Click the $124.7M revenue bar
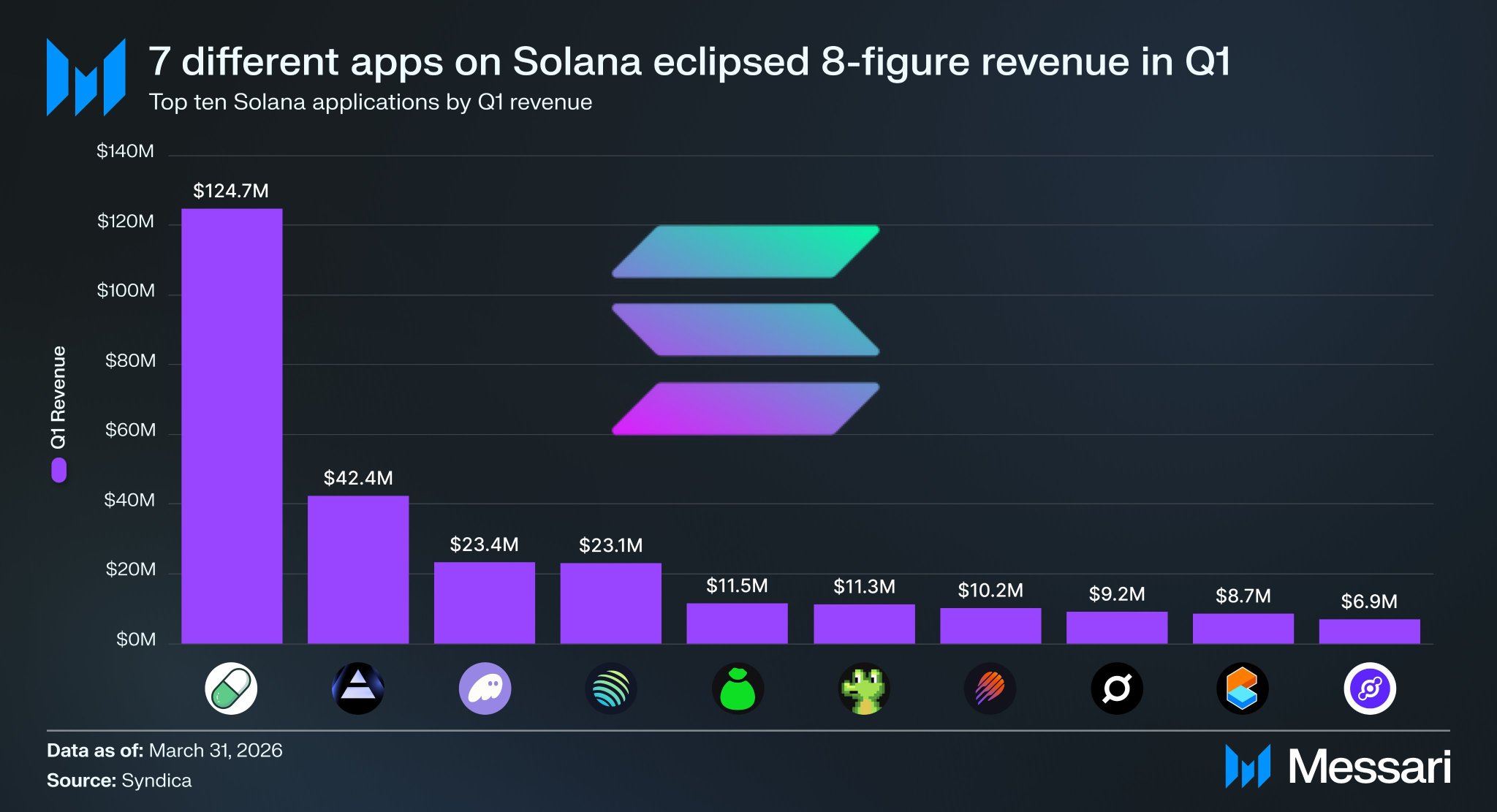The image size is (1497, 812). (x=232, y=426)
